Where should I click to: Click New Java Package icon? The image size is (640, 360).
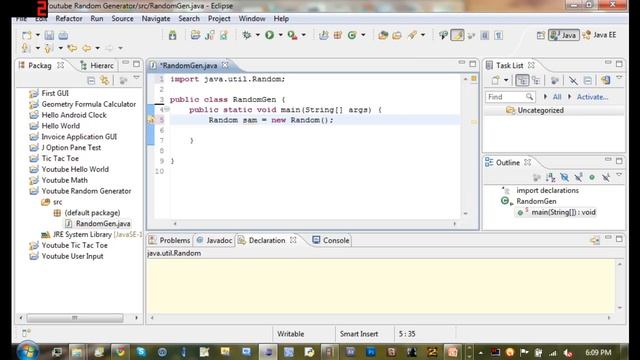pyautogui.click(x=338, y=35)
